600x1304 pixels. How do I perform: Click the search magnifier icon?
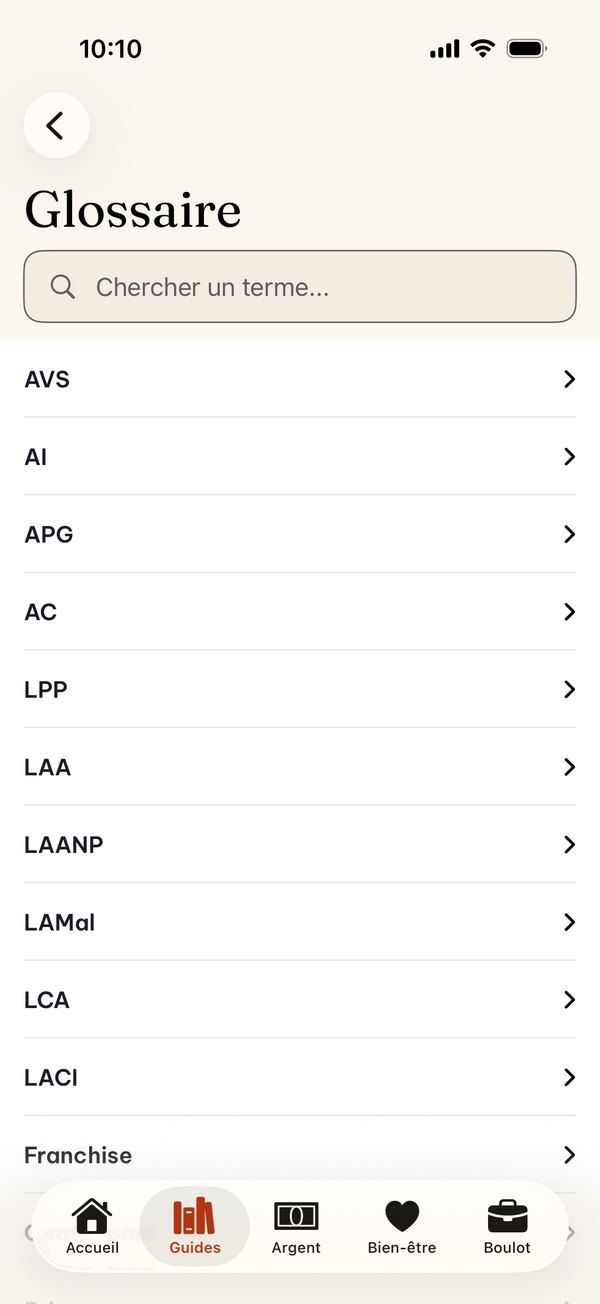pos(63,287)
